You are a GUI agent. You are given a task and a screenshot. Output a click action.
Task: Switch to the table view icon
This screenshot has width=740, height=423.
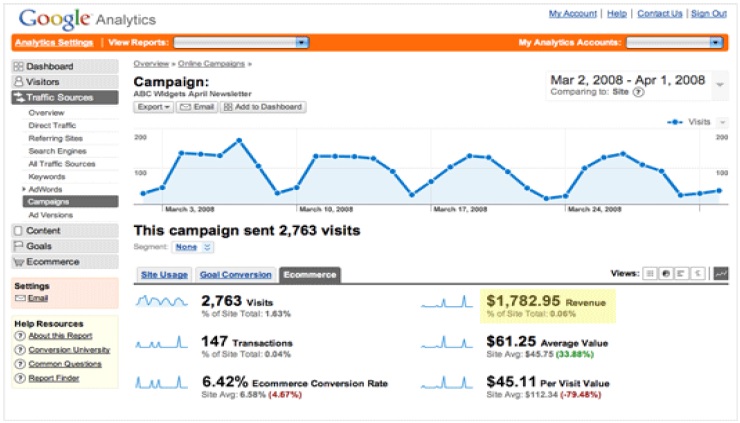[650, 273]
